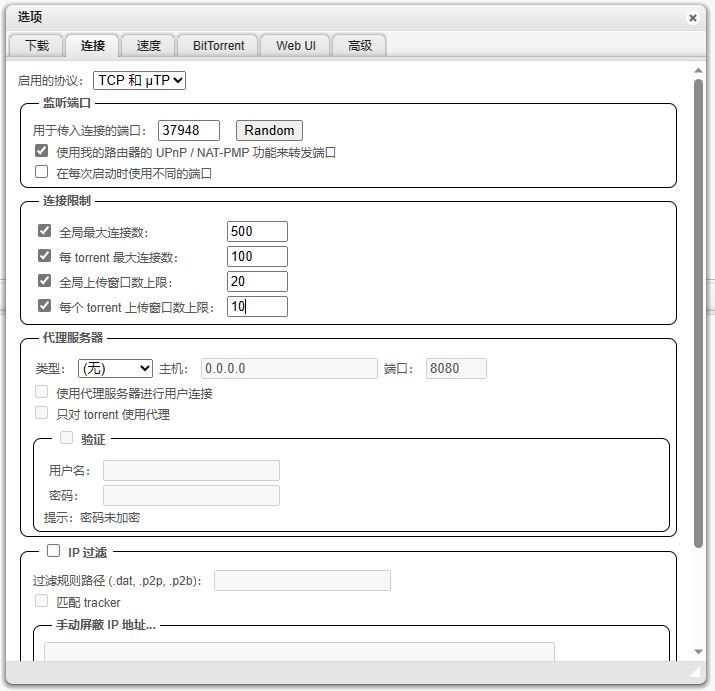Toggle 每 torrent 最大连接数 checkbox

(x=44, y=256)
